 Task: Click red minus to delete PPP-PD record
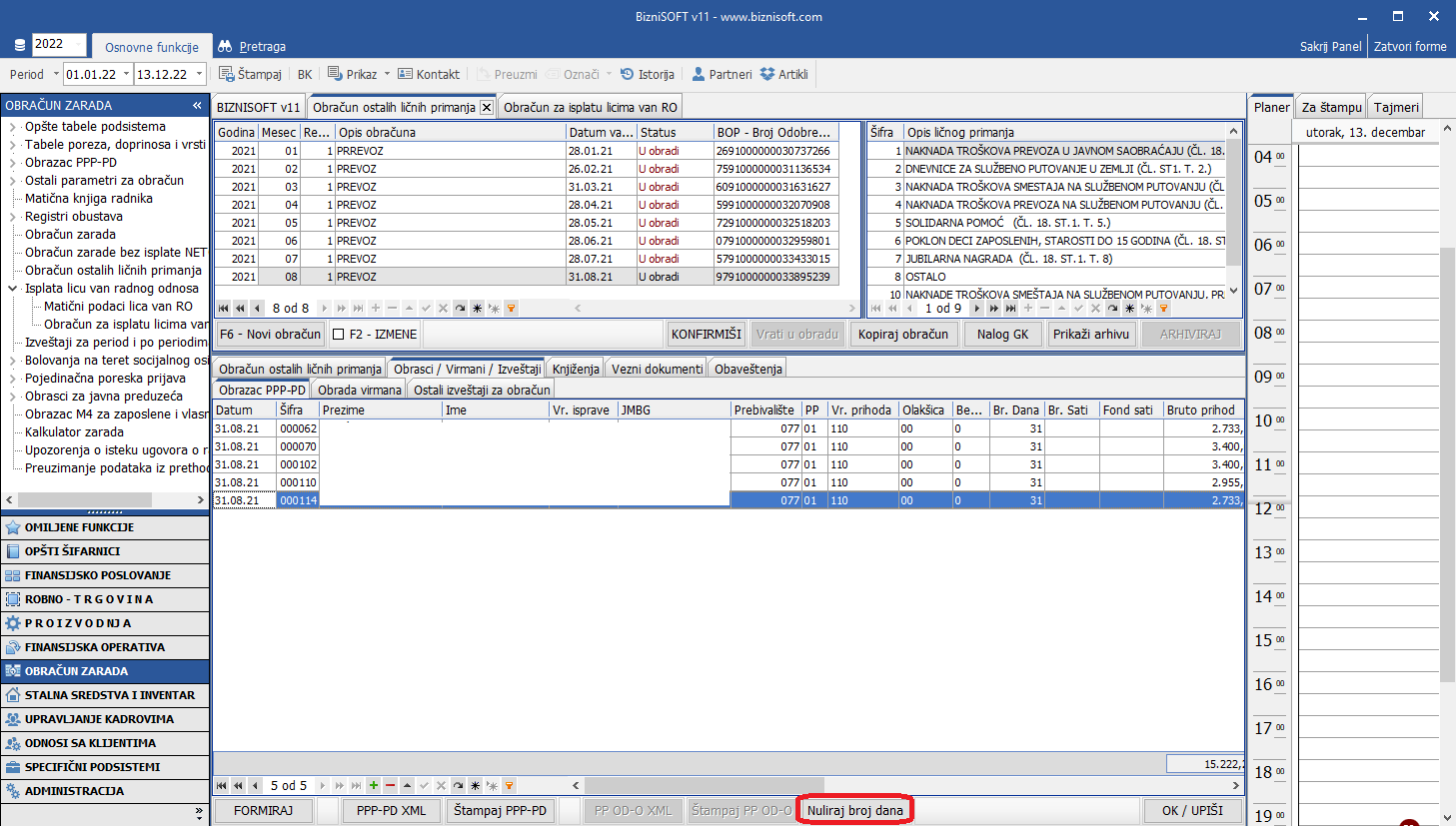pos(390,786)
